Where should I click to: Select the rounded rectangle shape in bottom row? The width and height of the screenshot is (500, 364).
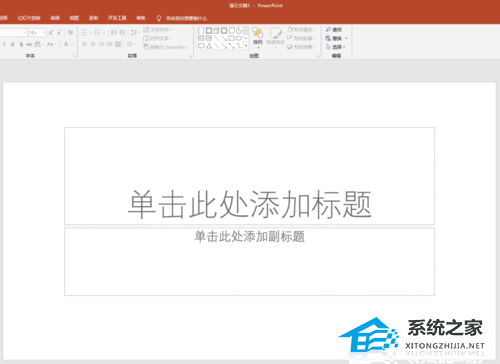pyautogui.click(x=201, y=46)
